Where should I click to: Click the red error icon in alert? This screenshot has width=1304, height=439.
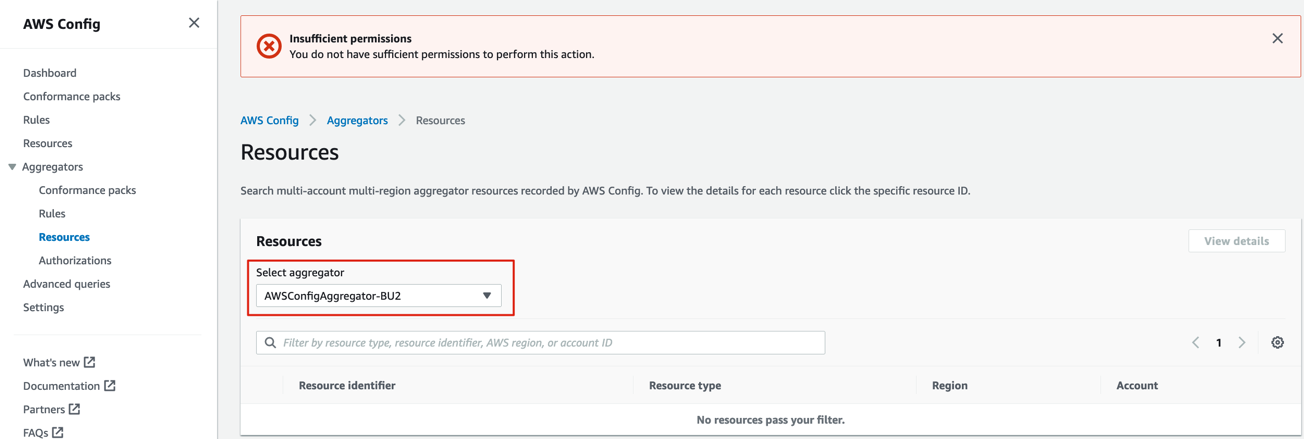[x=269, y=46]
